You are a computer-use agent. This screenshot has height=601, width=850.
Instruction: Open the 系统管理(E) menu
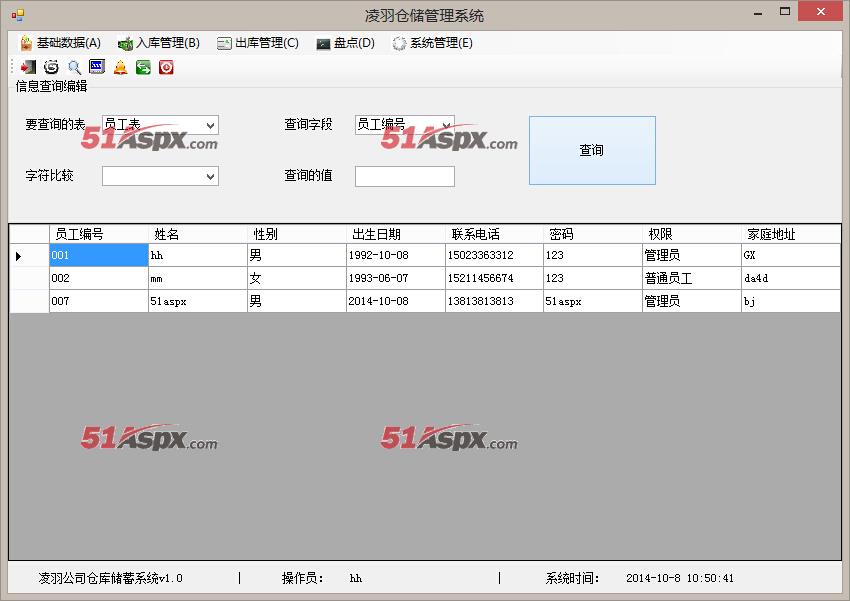pos(432,43)
